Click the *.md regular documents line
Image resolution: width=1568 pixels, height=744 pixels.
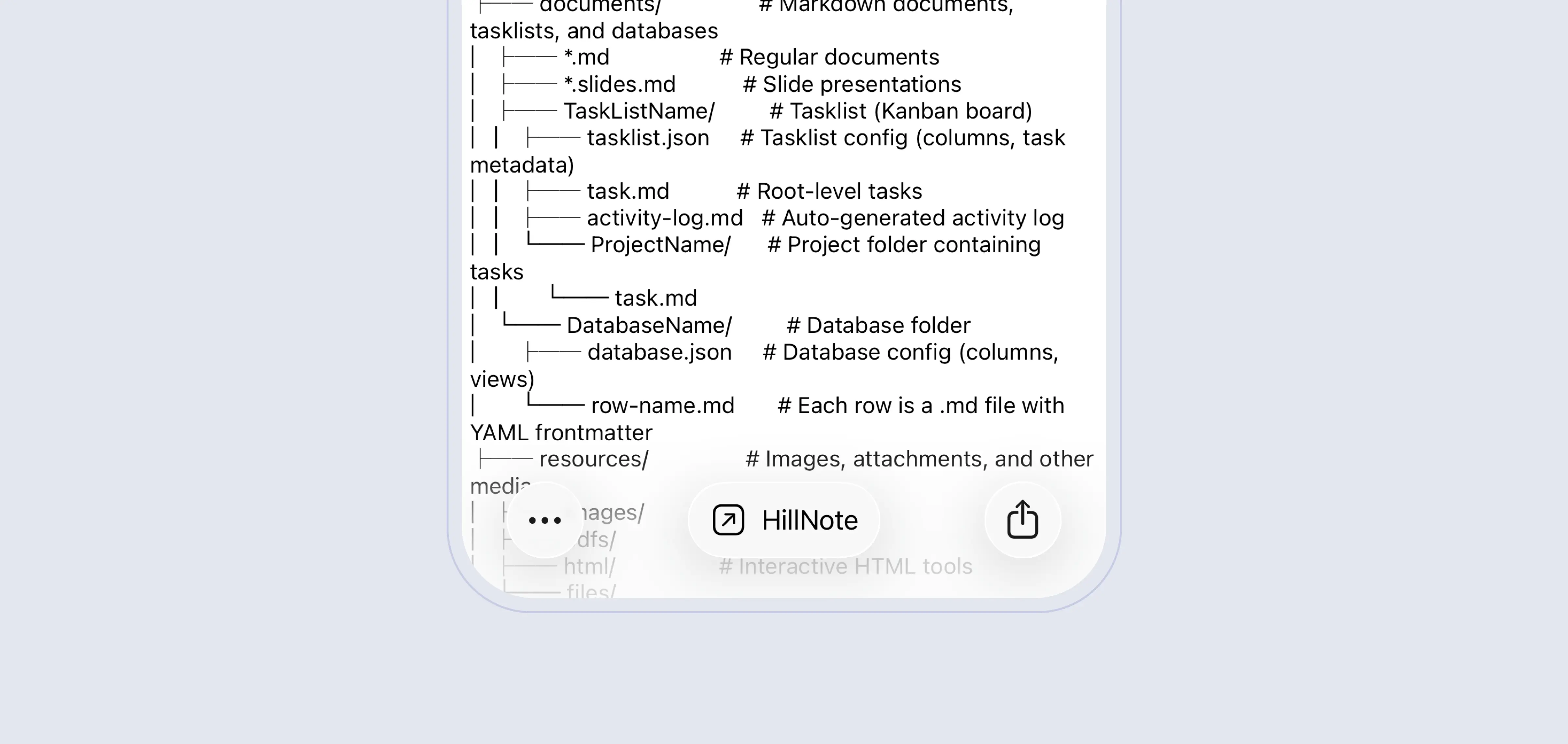[586, 57]
